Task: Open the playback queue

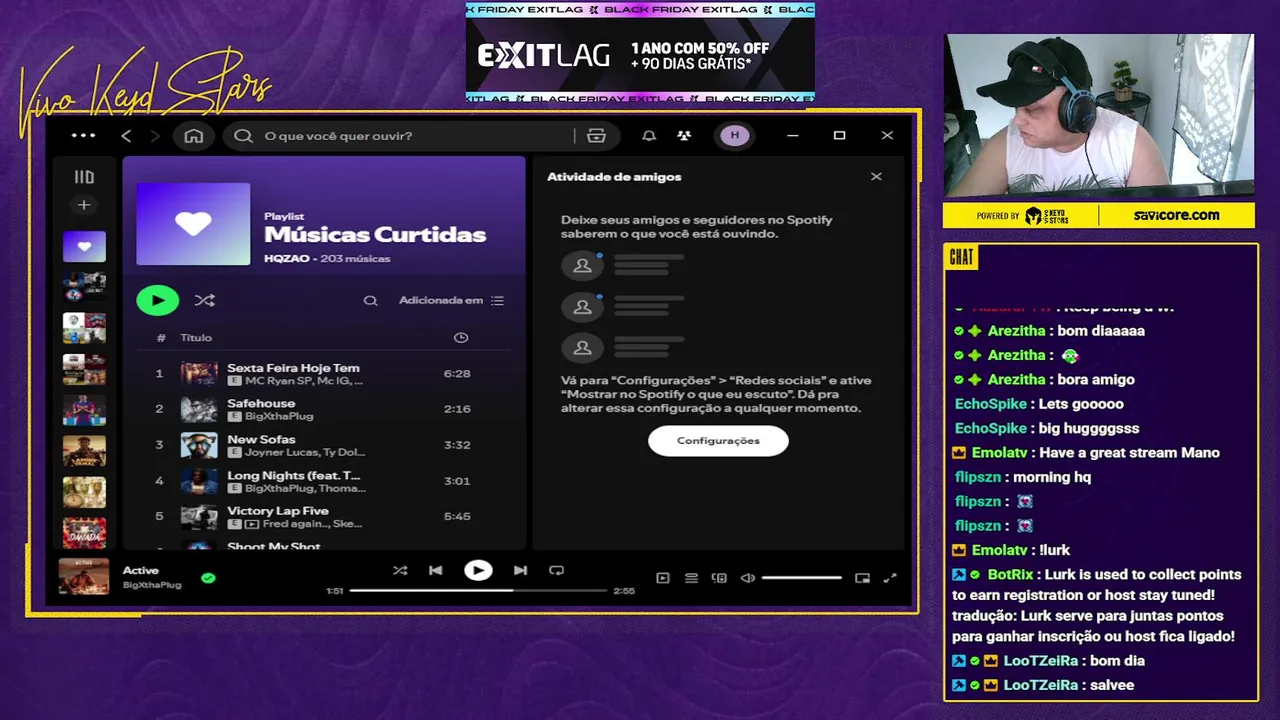Action: pos(691,578)
